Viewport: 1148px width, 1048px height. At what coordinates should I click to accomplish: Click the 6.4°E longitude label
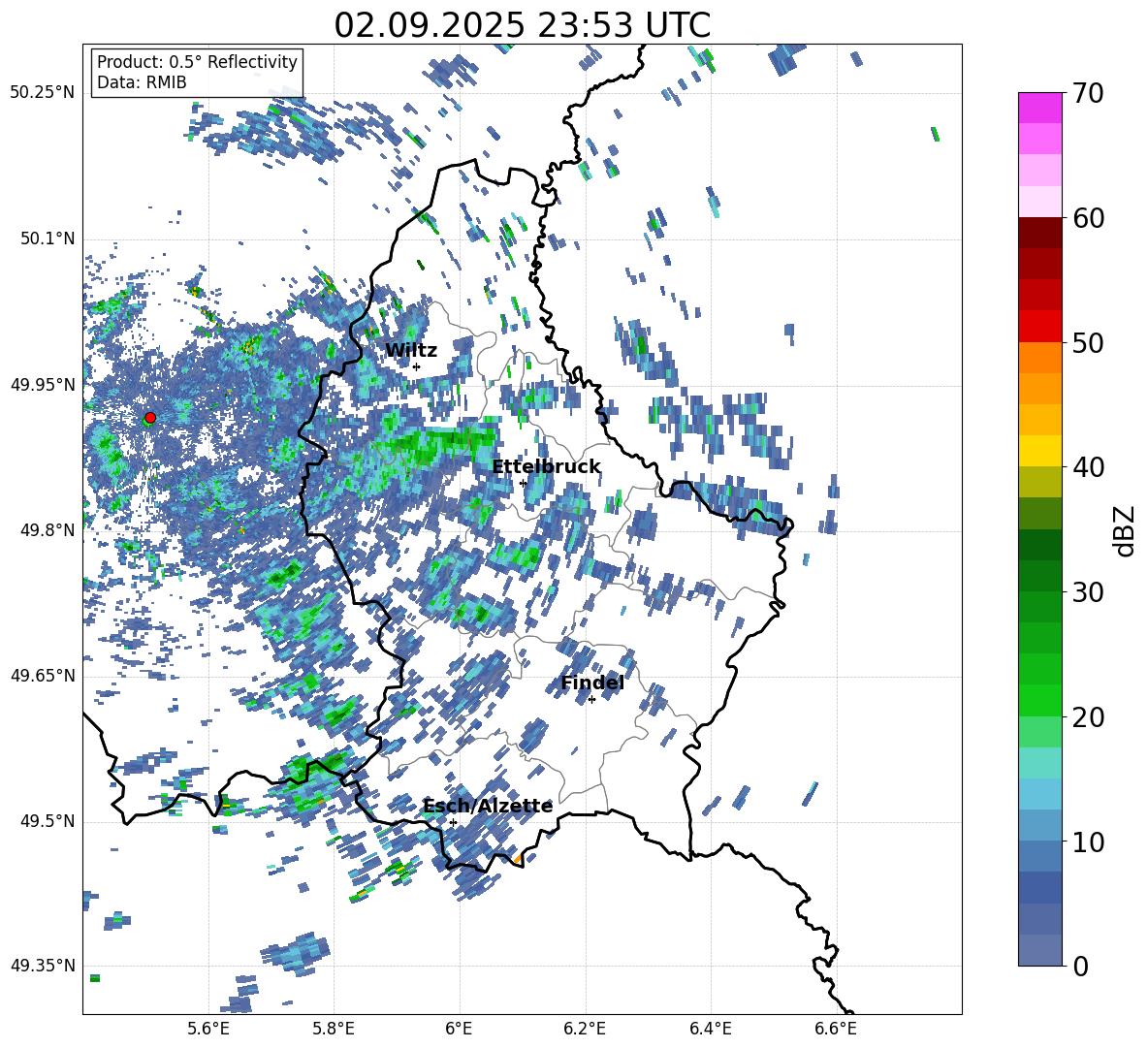click(710, 1029)
